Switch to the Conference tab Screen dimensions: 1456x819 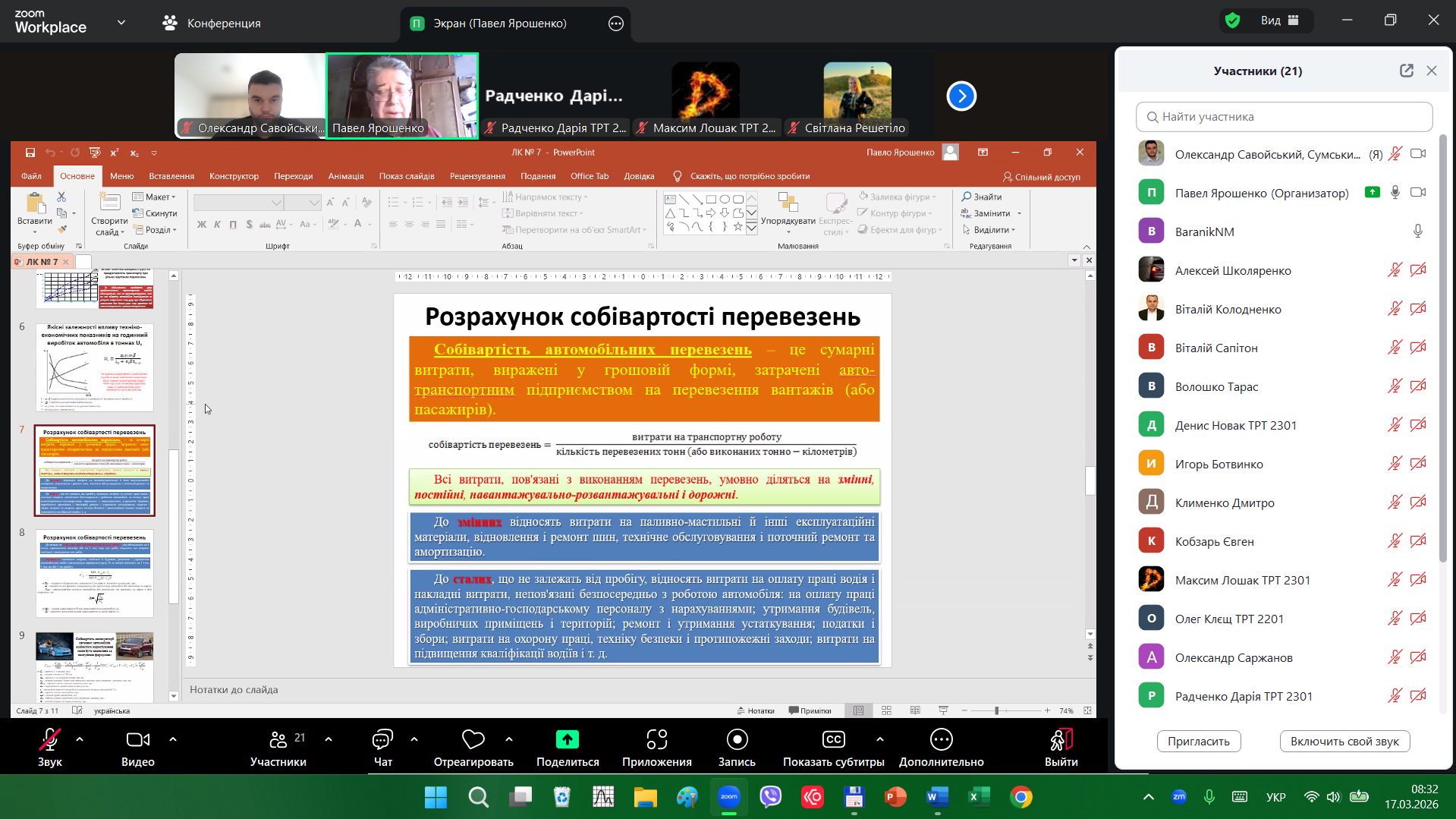[x=212, y=24]
